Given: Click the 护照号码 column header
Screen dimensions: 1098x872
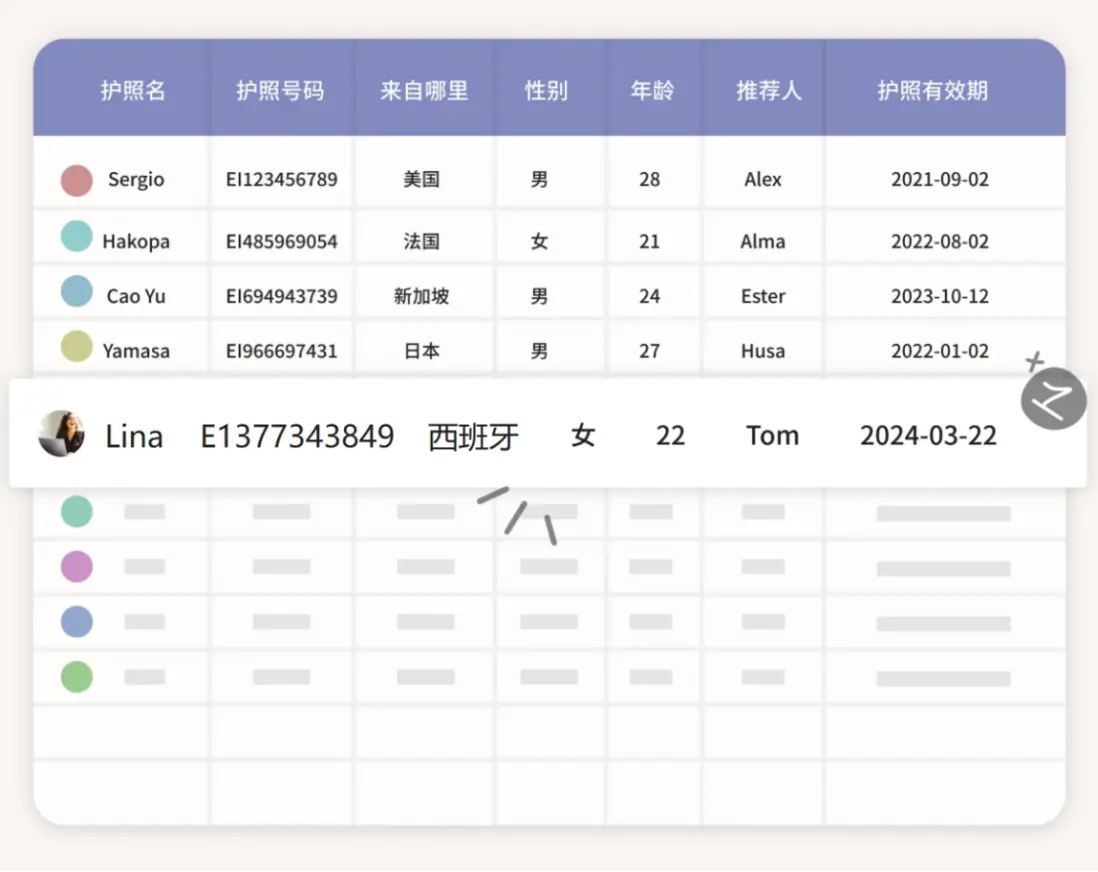Looking at the screenshot, I should (280, 90).
